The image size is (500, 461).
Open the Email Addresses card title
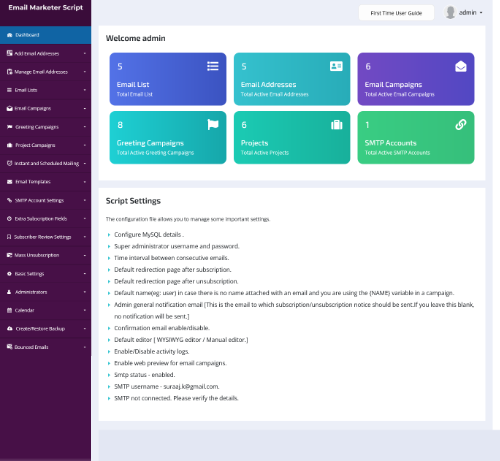pos(269,85)
